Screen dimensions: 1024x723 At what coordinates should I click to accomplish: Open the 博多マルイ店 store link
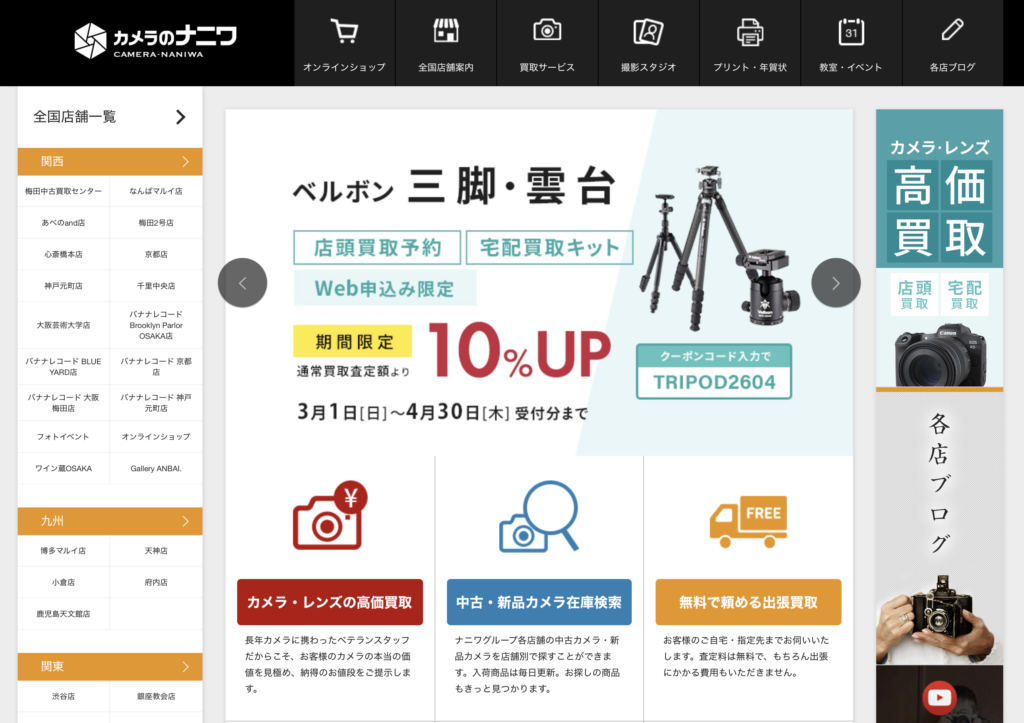[x=64, y=551]
